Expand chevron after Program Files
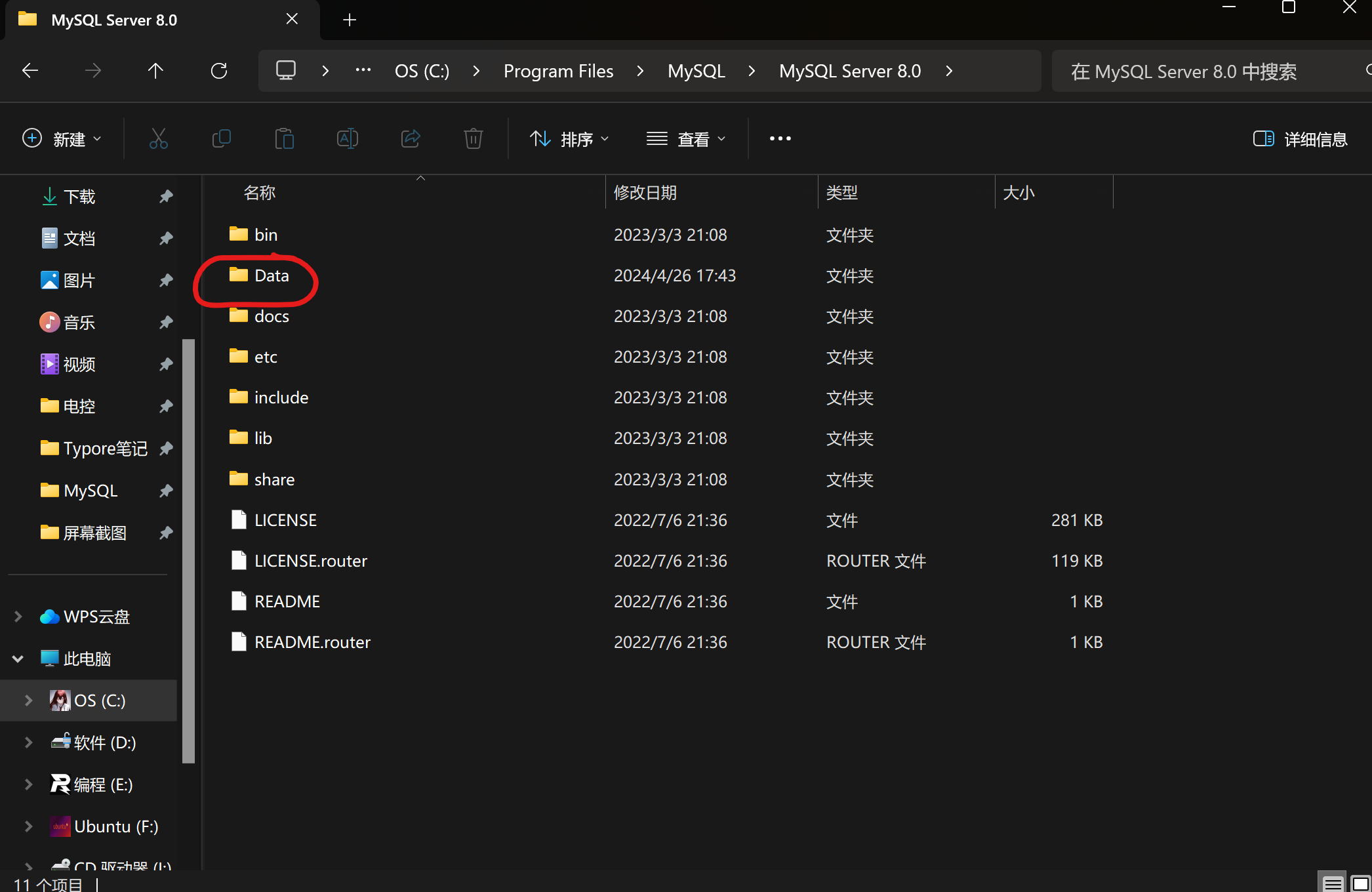This screenshot has width=1372, height=892. tap(640, 71)
